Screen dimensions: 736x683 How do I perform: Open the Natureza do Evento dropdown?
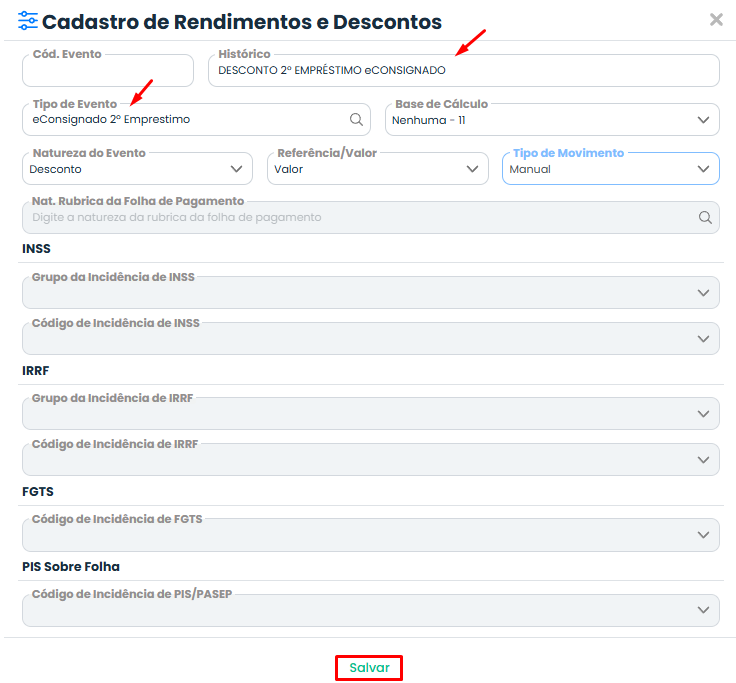(x=138, y=169)
